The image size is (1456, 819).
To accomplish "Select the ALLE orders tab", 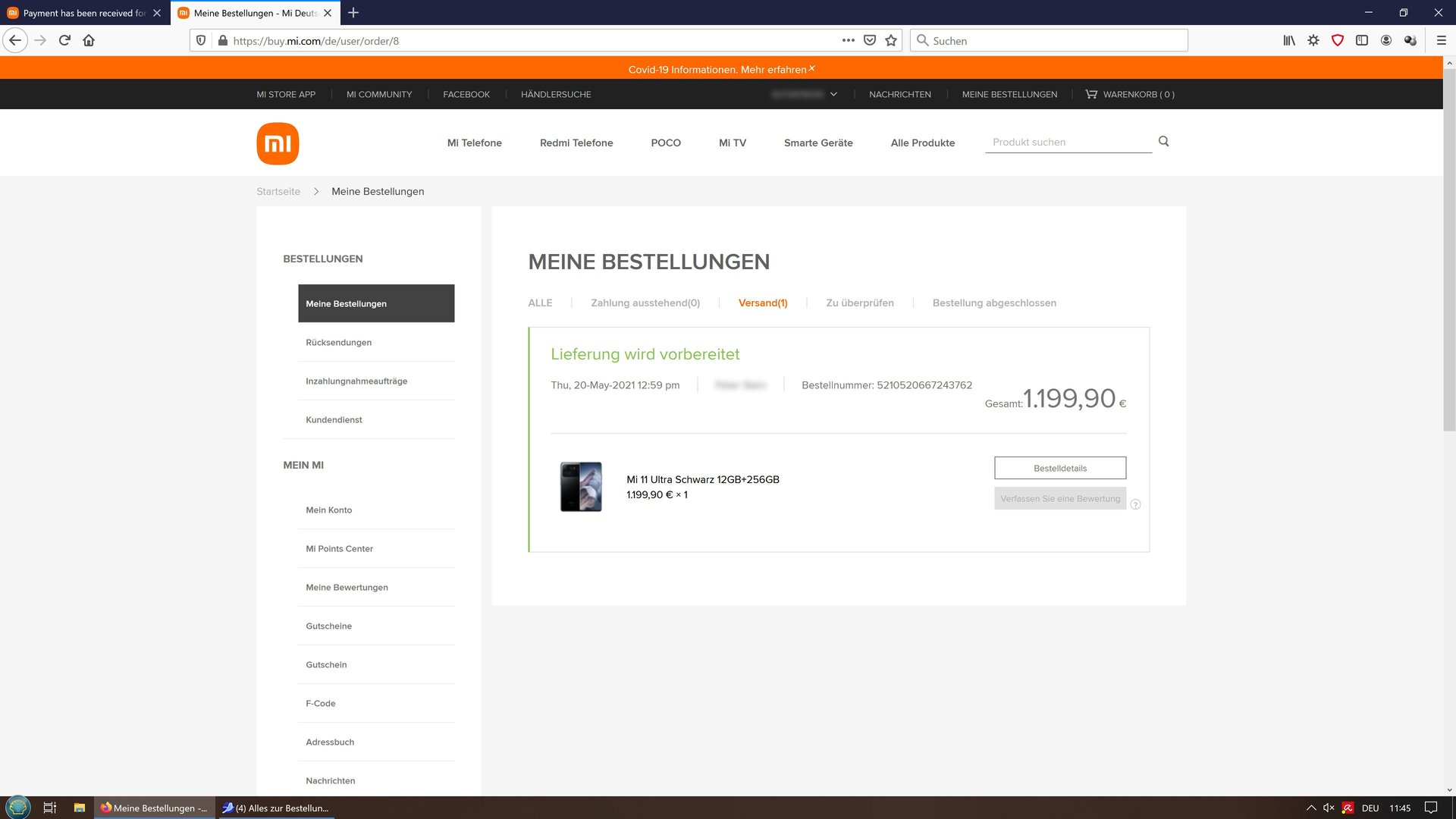I will [x=540, y=303].
